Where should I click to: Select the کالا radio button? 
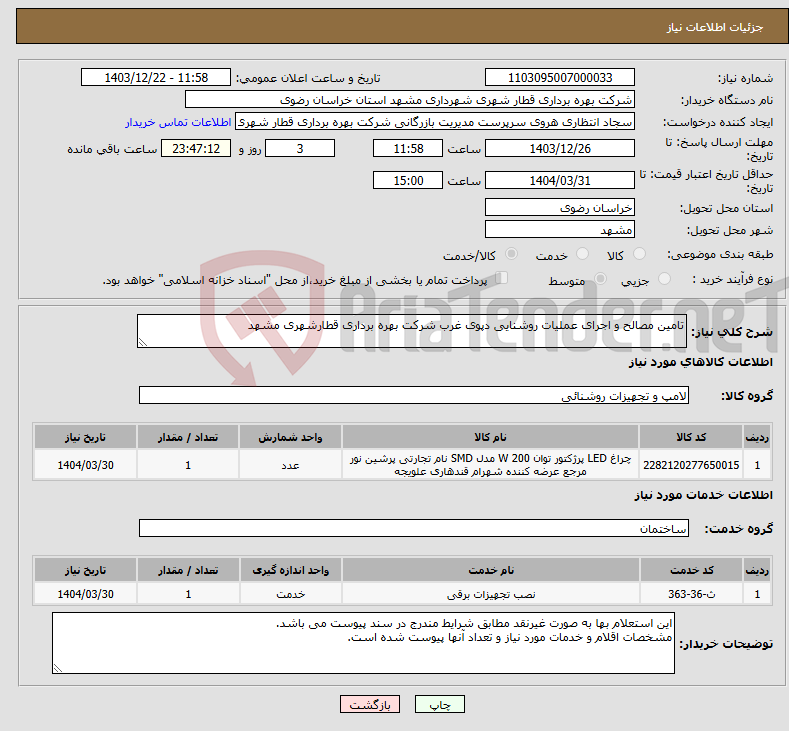point(640,254)
